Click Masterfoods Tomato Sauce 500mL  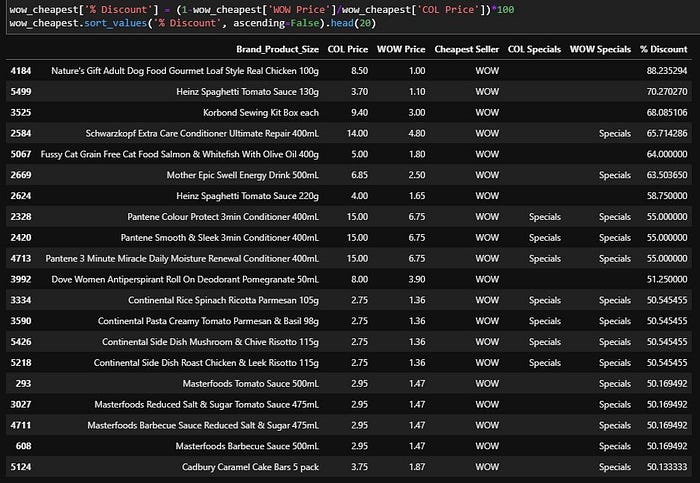click(x=250, y=384)
